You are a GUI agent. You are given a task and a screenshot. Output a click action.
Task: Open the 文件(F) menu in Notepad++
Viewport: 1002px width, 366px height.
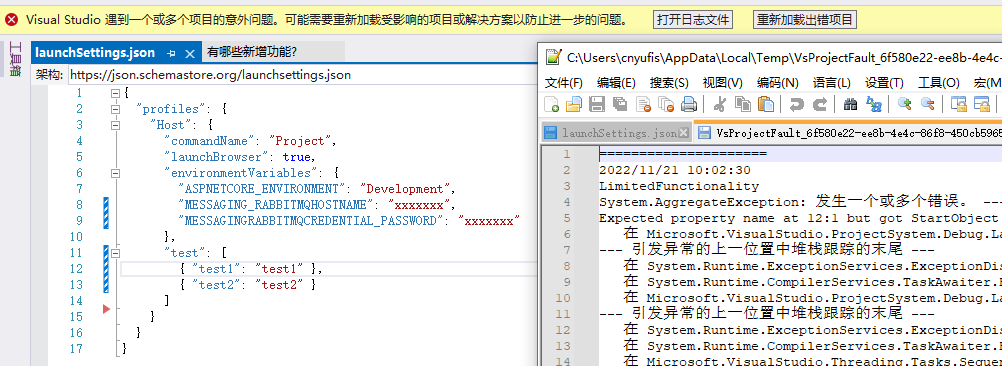point(564,83)
